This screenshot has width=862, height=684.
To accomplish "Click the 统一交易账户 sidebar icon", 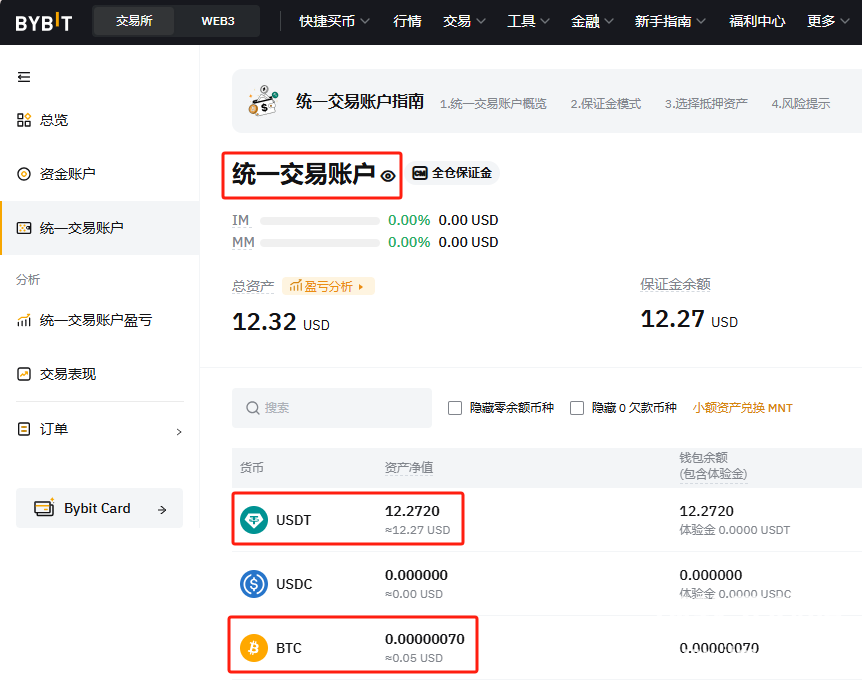I will [24, 228].
